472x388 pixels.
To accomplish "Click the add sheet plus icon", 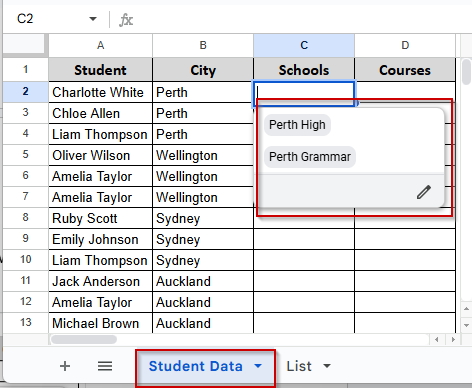I will (x=65, y=366).
